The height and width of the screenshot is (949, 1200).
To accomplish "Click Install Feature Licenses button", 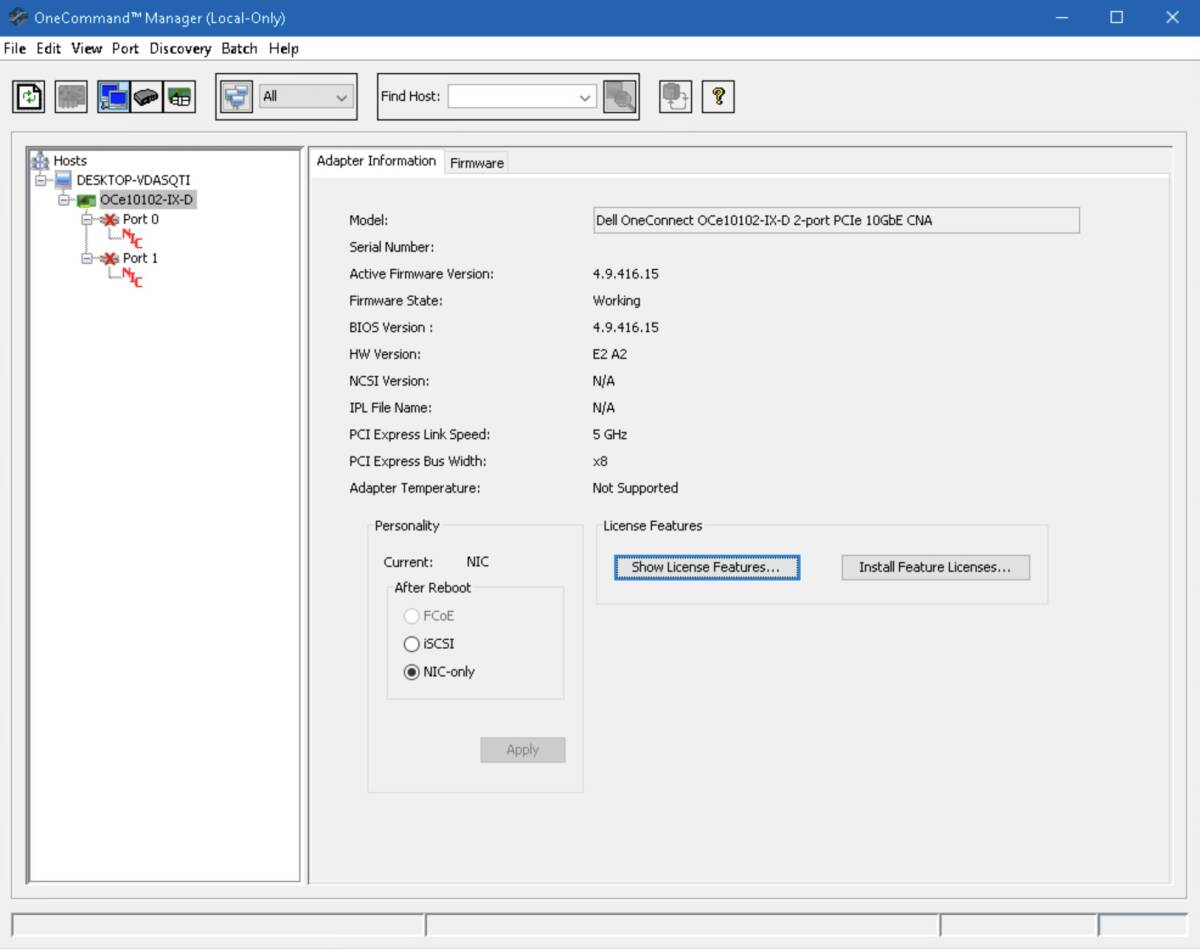I will tap(935, 567).
